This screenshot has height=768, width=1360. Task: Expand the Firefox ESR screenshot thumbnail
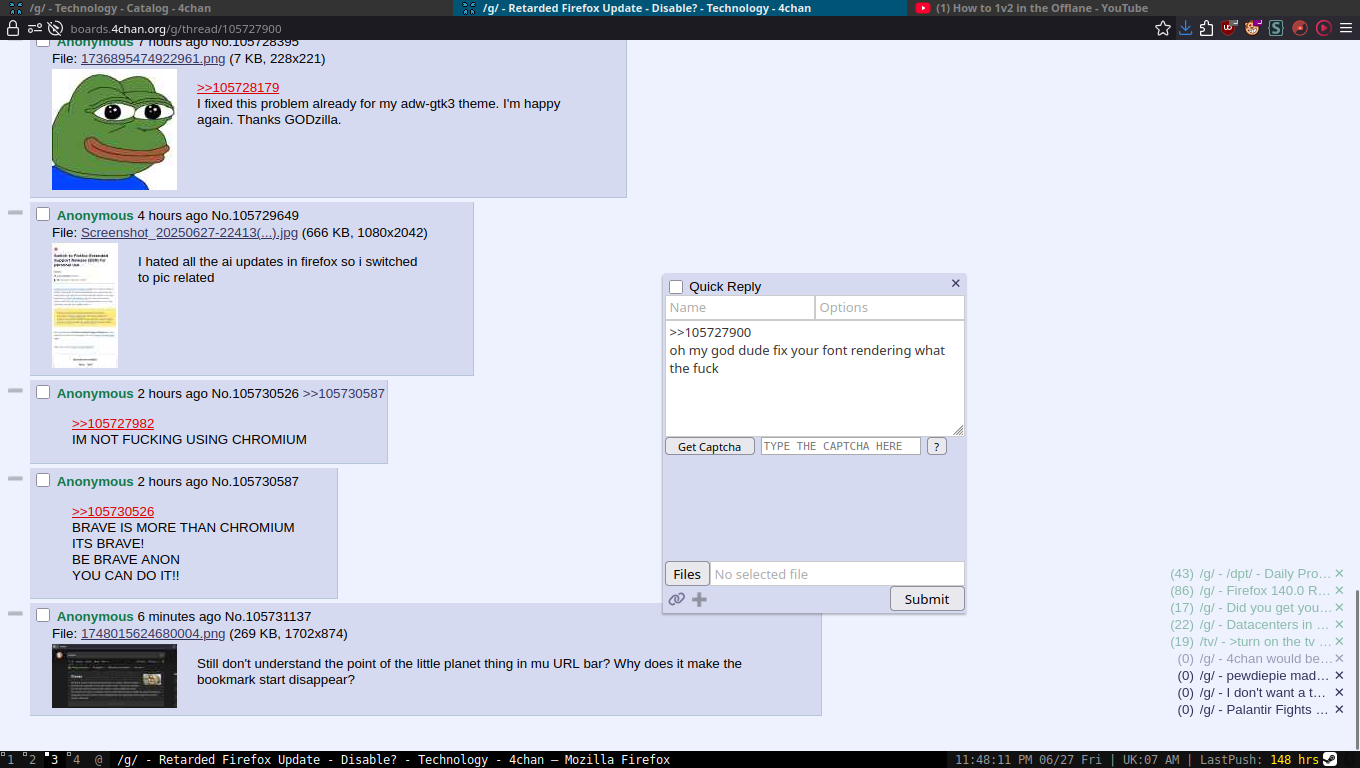click(85, 305)
